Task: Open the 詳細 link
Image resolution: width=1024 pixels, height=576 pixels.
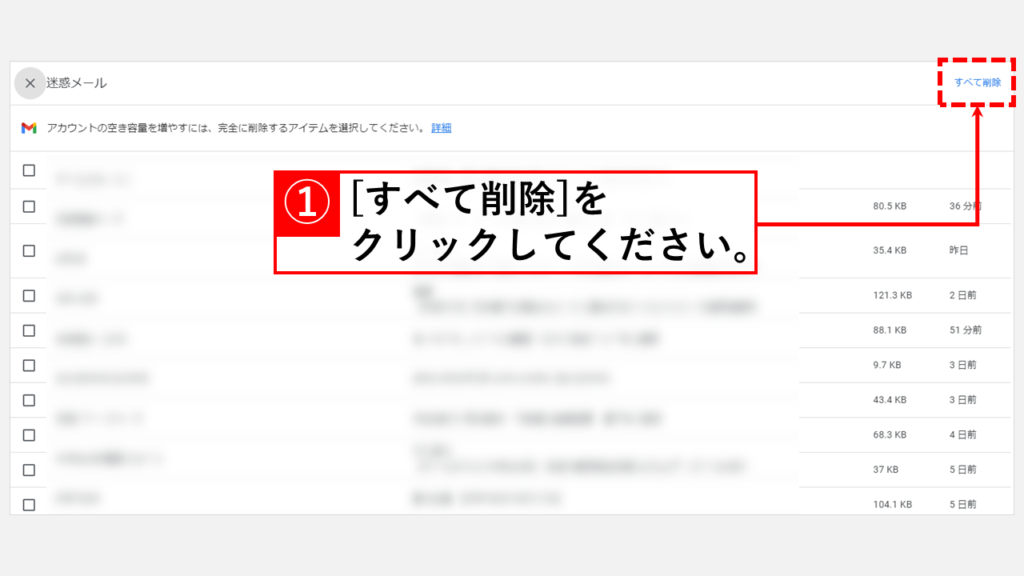Action: point(441,128)
